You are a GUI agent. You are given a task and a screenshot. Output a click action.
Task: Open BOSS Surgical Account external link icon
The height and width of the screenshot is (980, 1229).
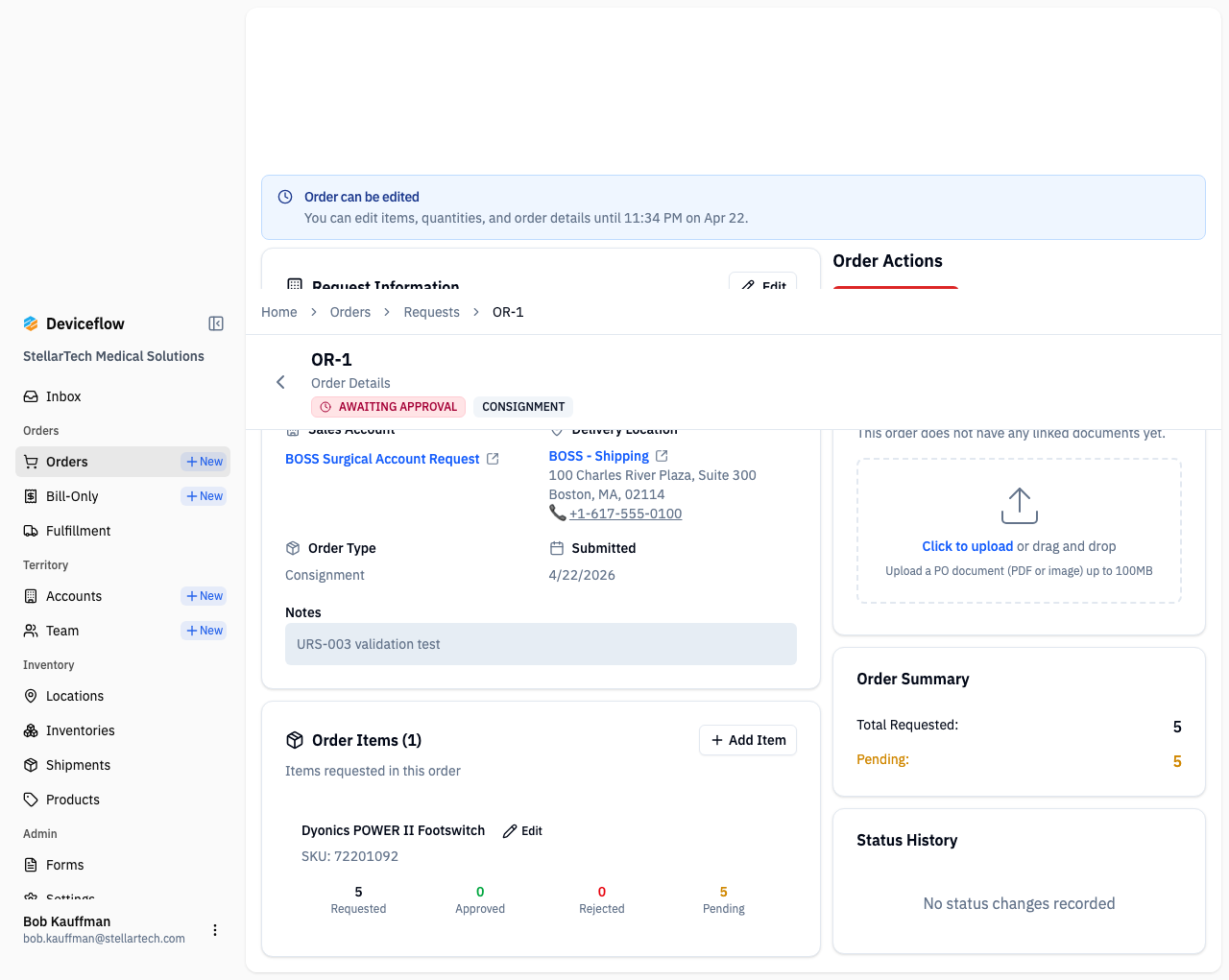(x=493, y=459)
